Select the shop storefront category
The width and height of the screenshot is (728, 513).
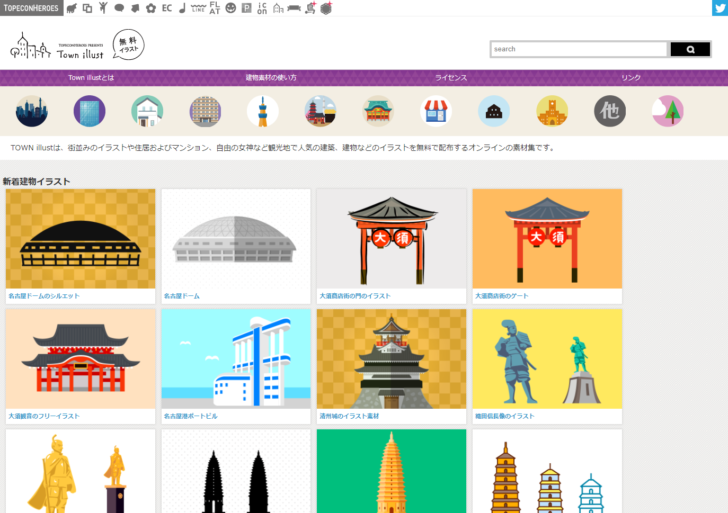pyautogui.click(x=436, y=111)
